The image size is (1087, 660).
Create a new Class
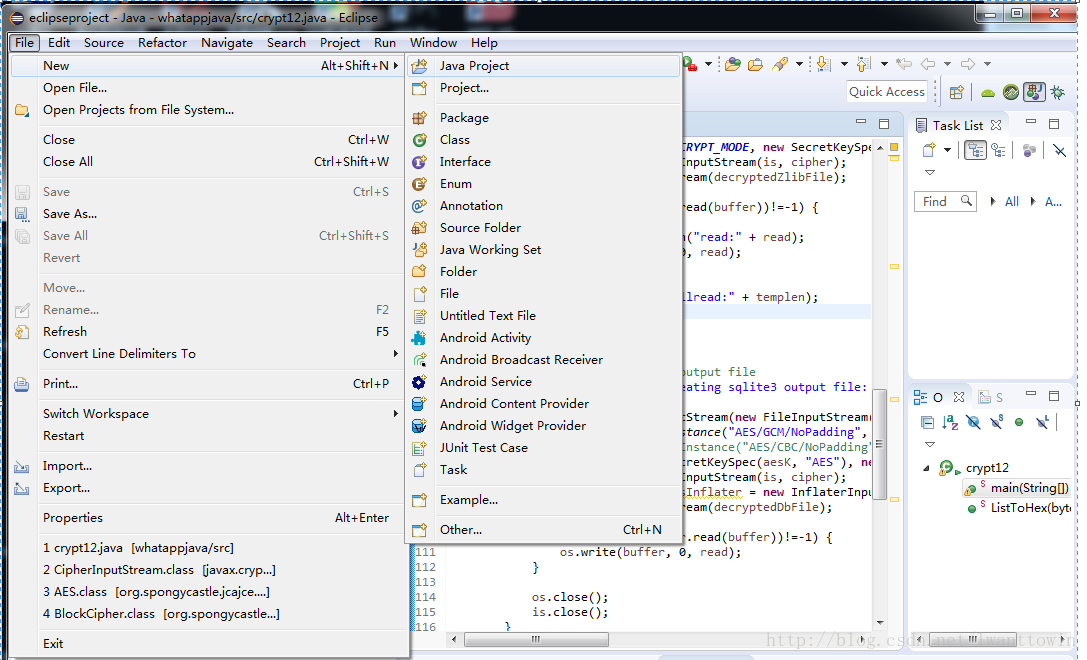click(454, 139)
